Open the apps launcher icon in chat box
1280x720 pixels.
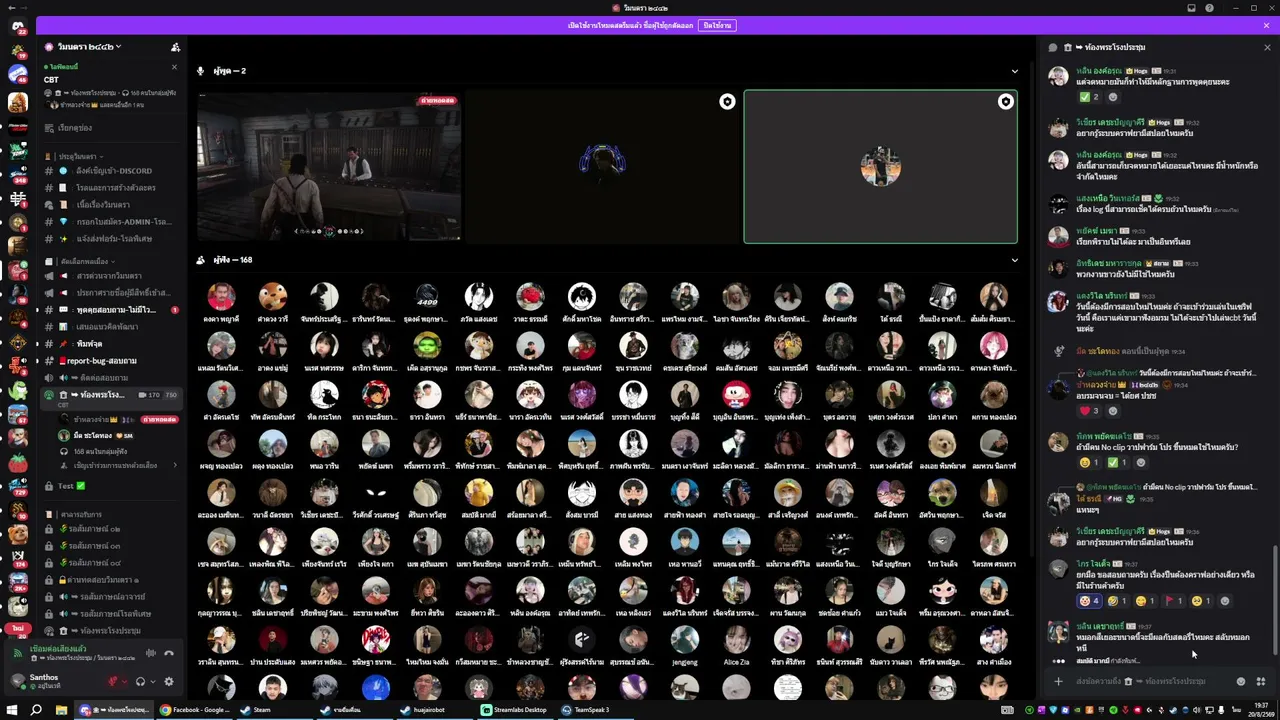[x=1260, y=681]
